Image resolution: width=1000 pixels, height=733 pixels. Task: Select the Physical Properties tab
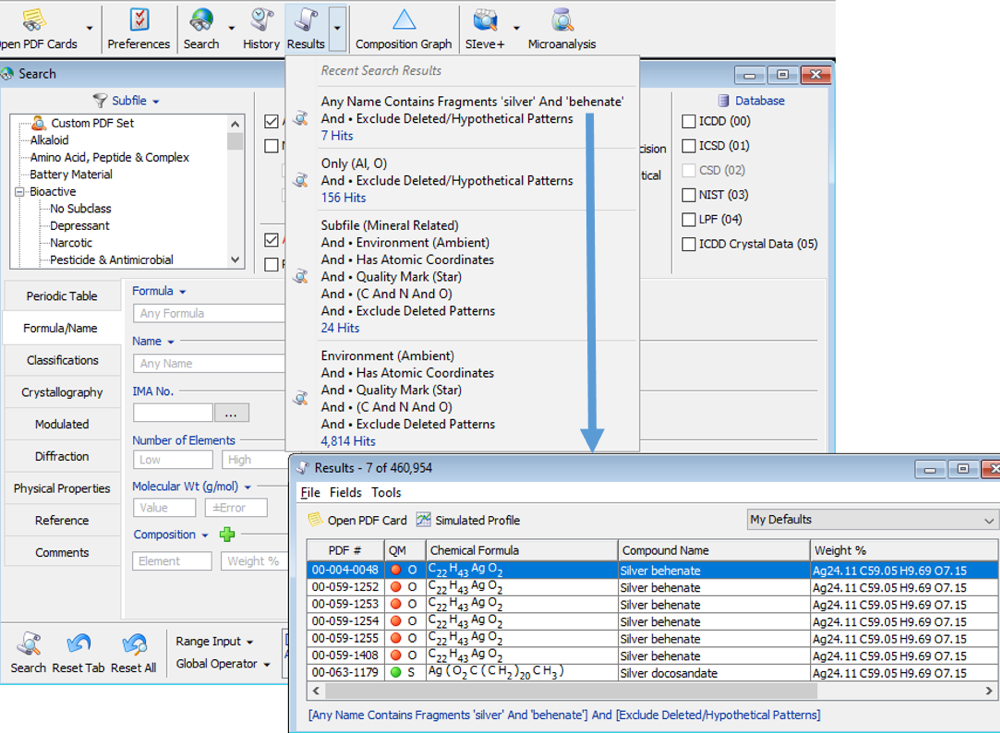click(x=62, y=489)
